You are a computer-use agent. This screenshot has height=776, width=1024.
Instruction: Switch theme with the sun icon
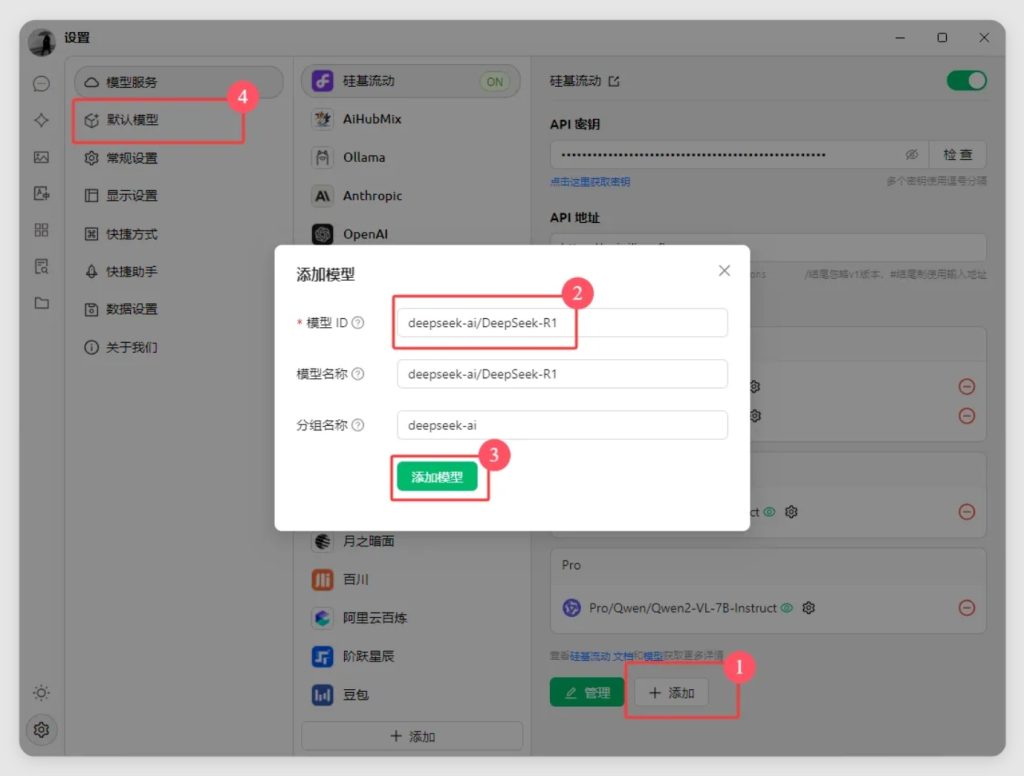point(41,692)
